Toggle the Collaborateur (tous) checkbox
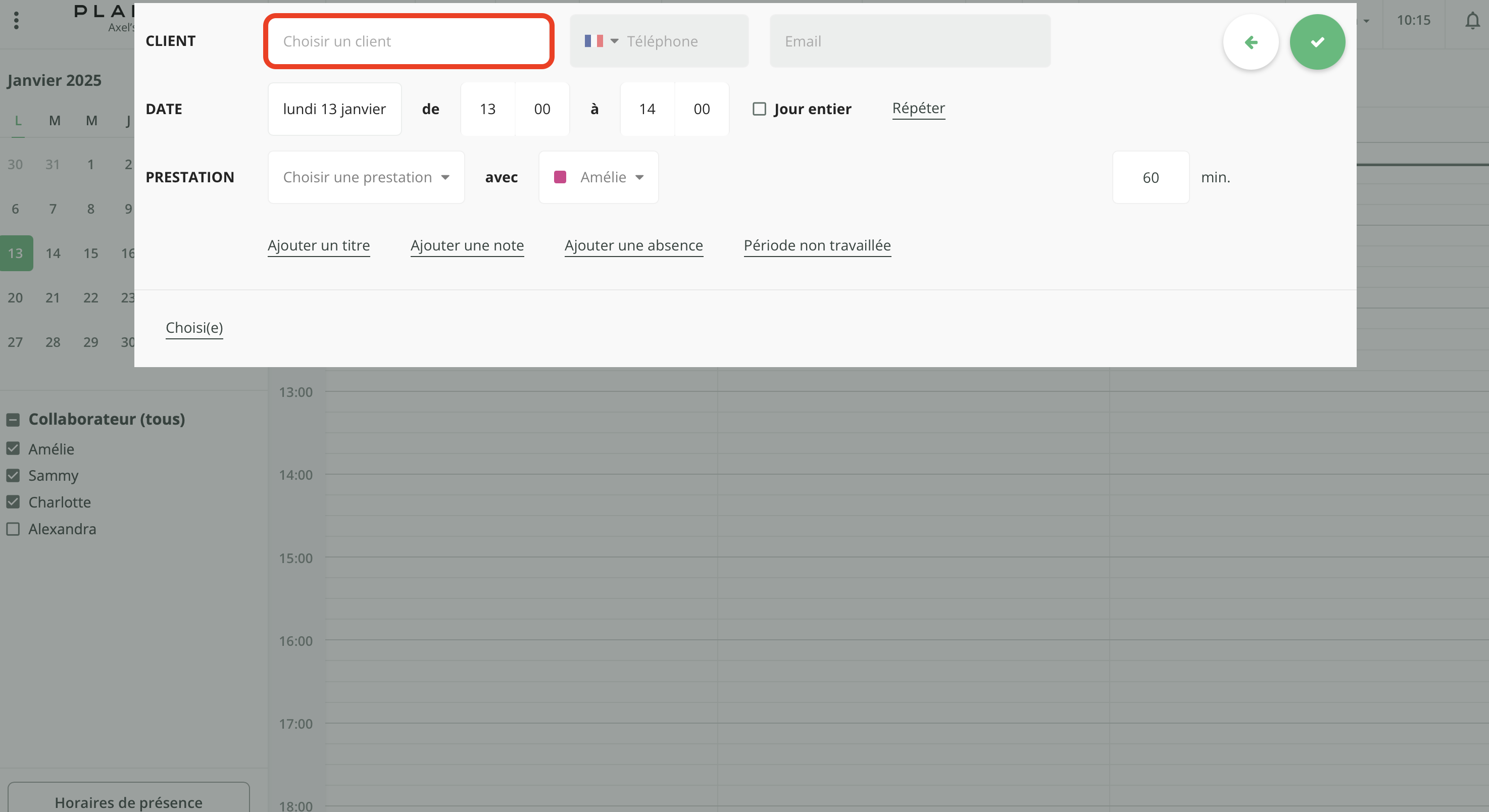This screenshot has width=1489, height=812. pyautogui.click(x=13, y=419)
